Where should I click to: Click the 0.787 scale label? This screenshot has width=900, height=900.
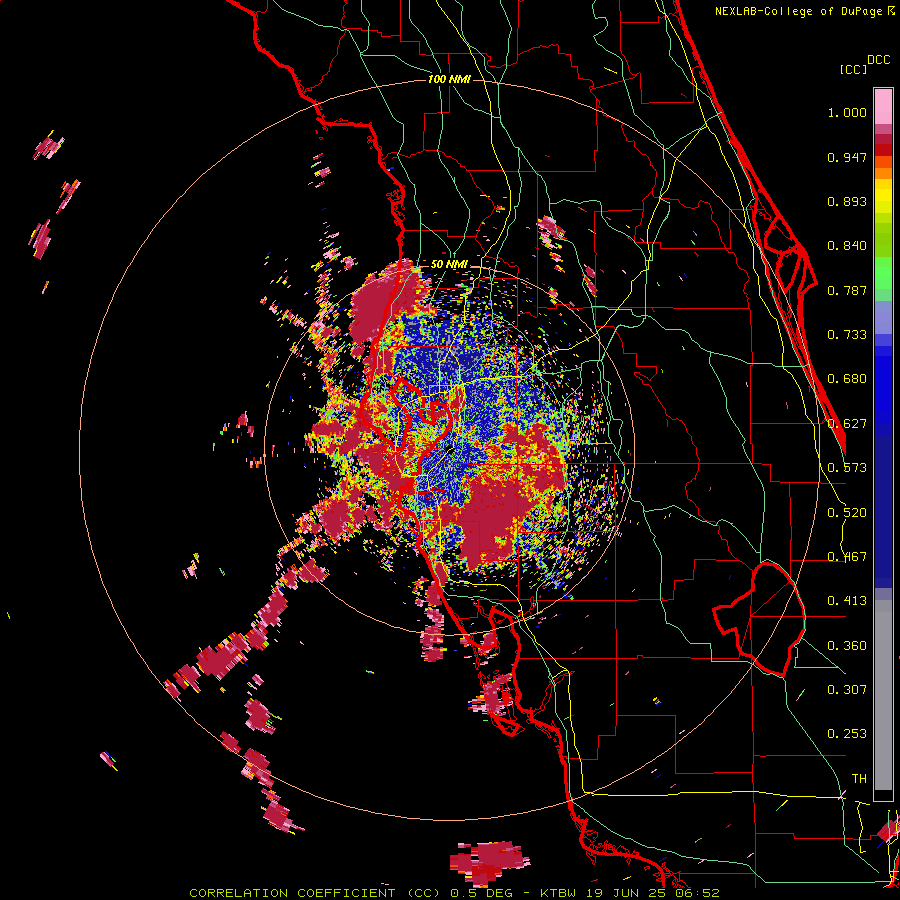coord(847,290)
